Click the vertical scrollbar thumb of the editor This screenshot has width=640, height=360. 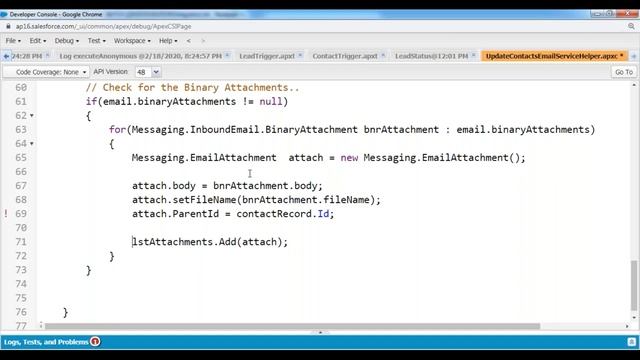[x=633, y=285]
